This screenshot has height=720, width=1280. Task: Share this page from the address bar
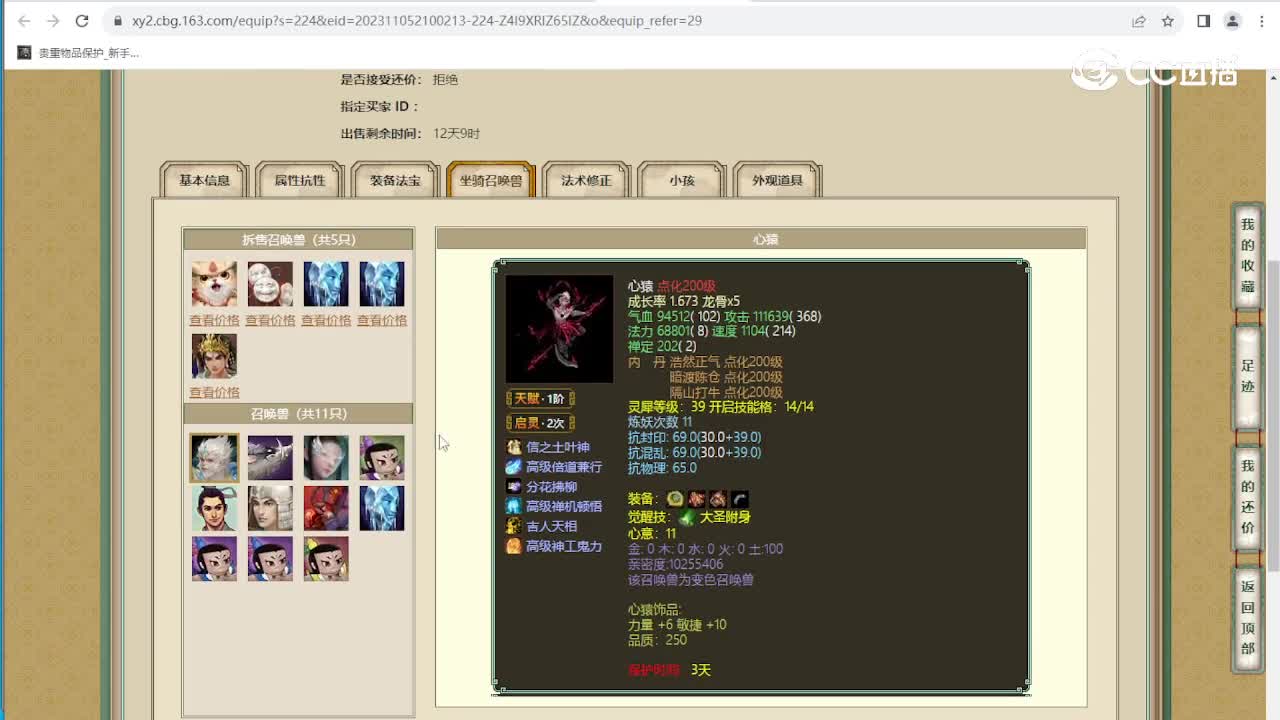point(1139,21)
